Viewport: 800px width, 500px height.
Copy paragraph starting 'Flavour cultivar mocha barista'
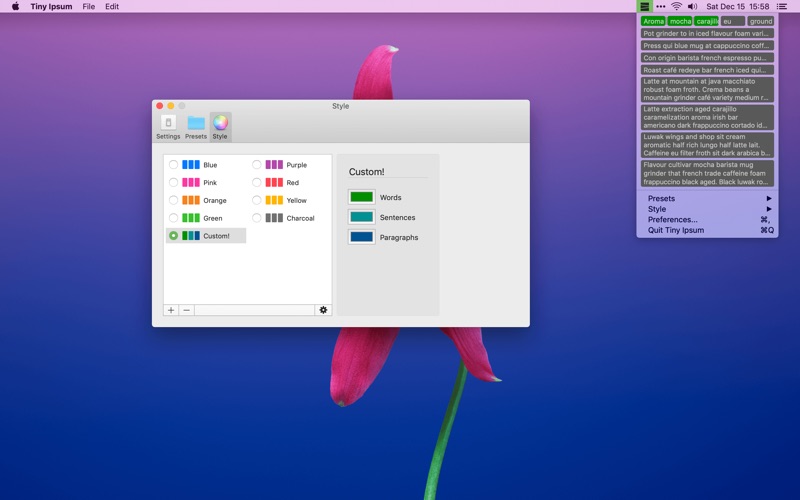[707, 173]
